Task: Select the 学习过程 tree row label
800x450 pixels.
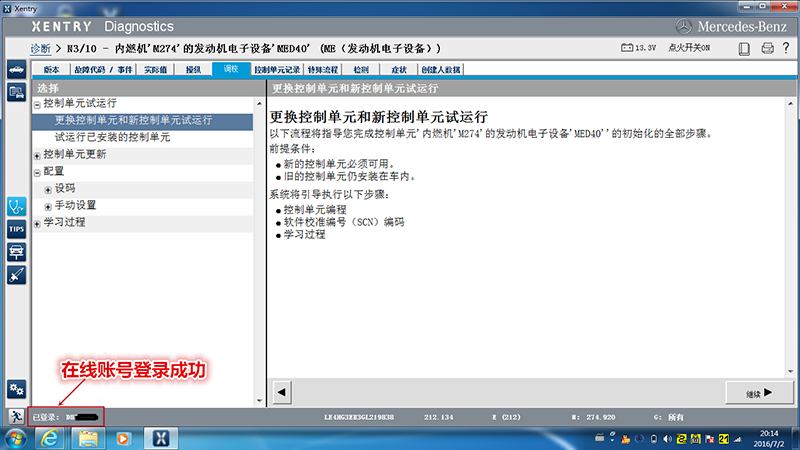Action: [x=64, y=222]
